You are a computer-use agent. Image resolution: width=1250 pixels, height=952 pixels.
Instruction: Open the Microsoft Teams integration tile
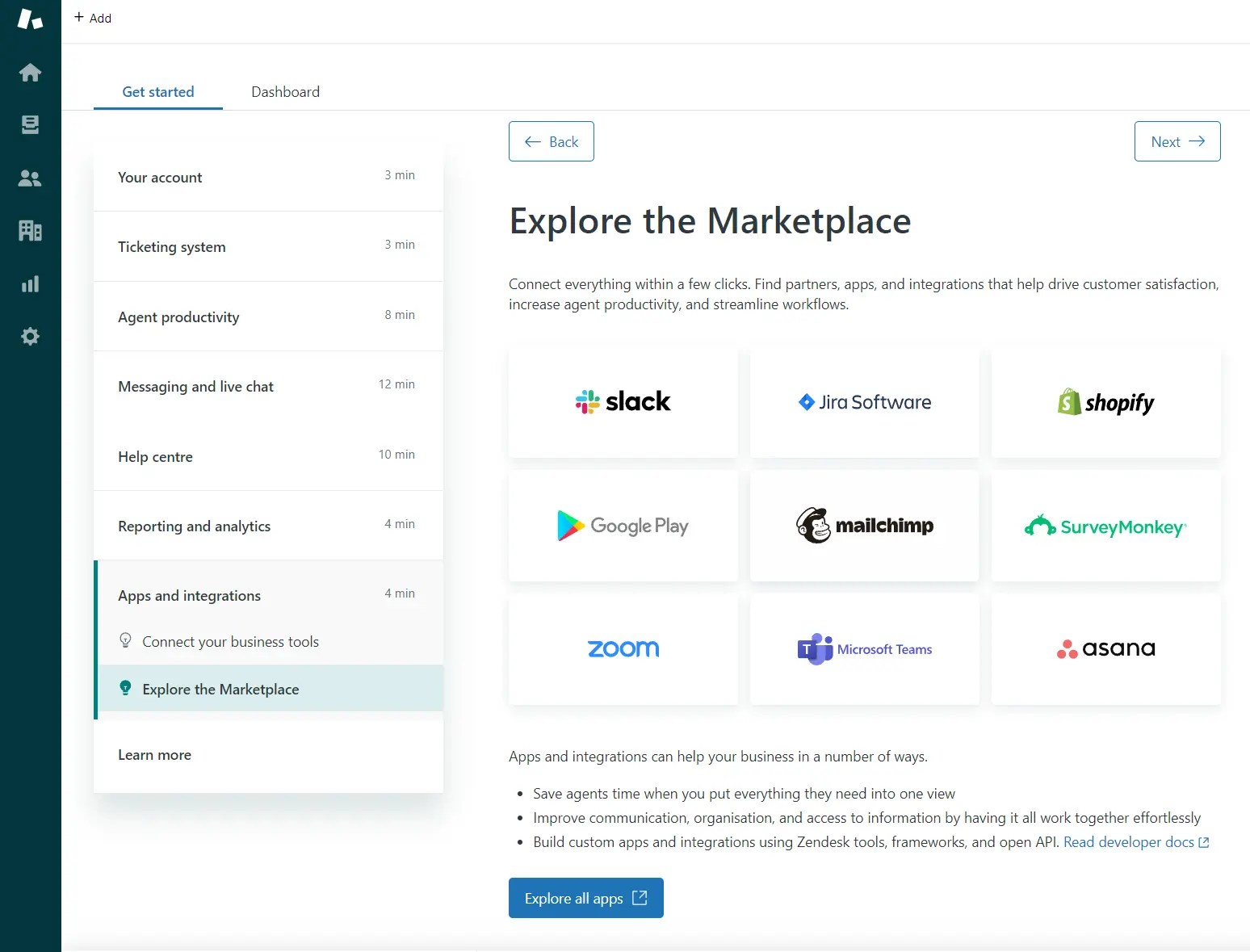point(864,649)
